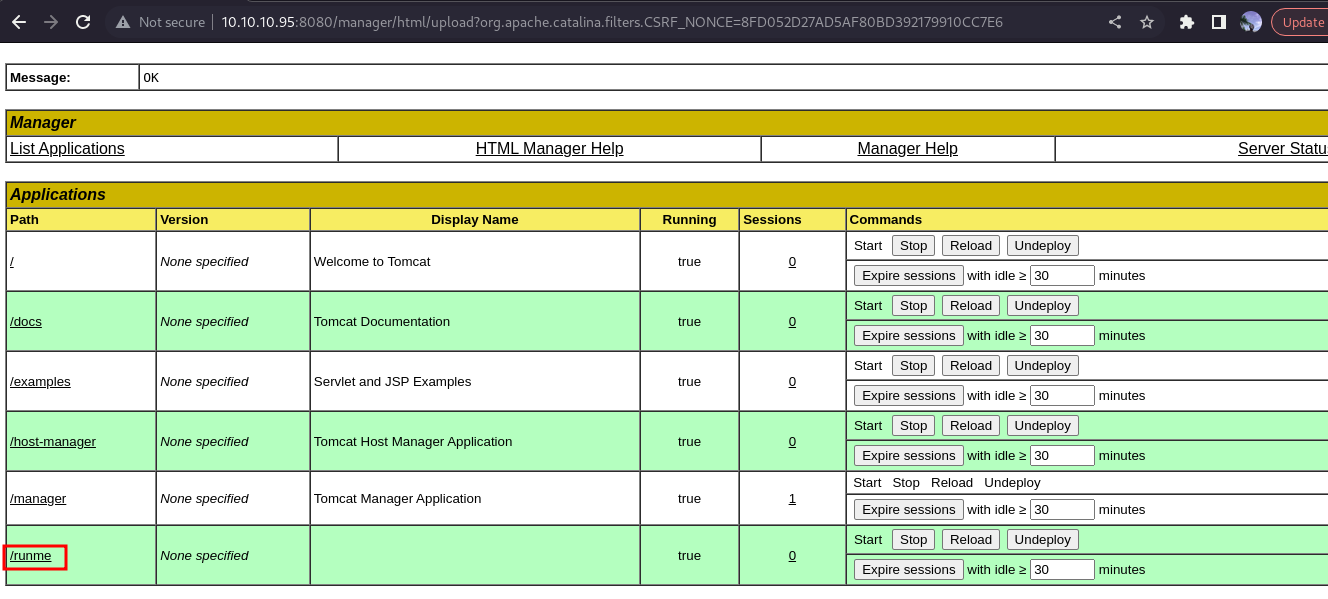The height and width of the screenshot is (599, 1328).
Task: Select 'Tomcat Documentation' display name text
Action: tap(382, 322)
